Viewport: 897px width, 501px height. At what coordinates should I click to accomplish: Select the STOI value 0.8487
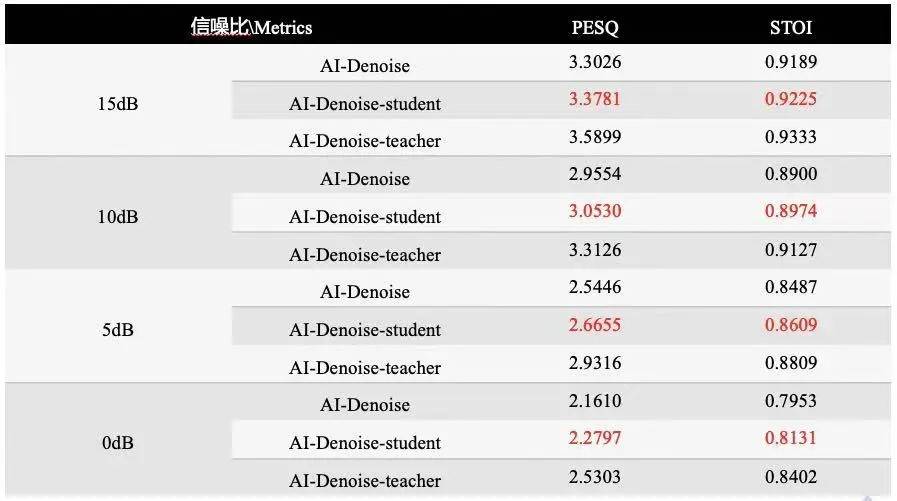coord(791,287)
